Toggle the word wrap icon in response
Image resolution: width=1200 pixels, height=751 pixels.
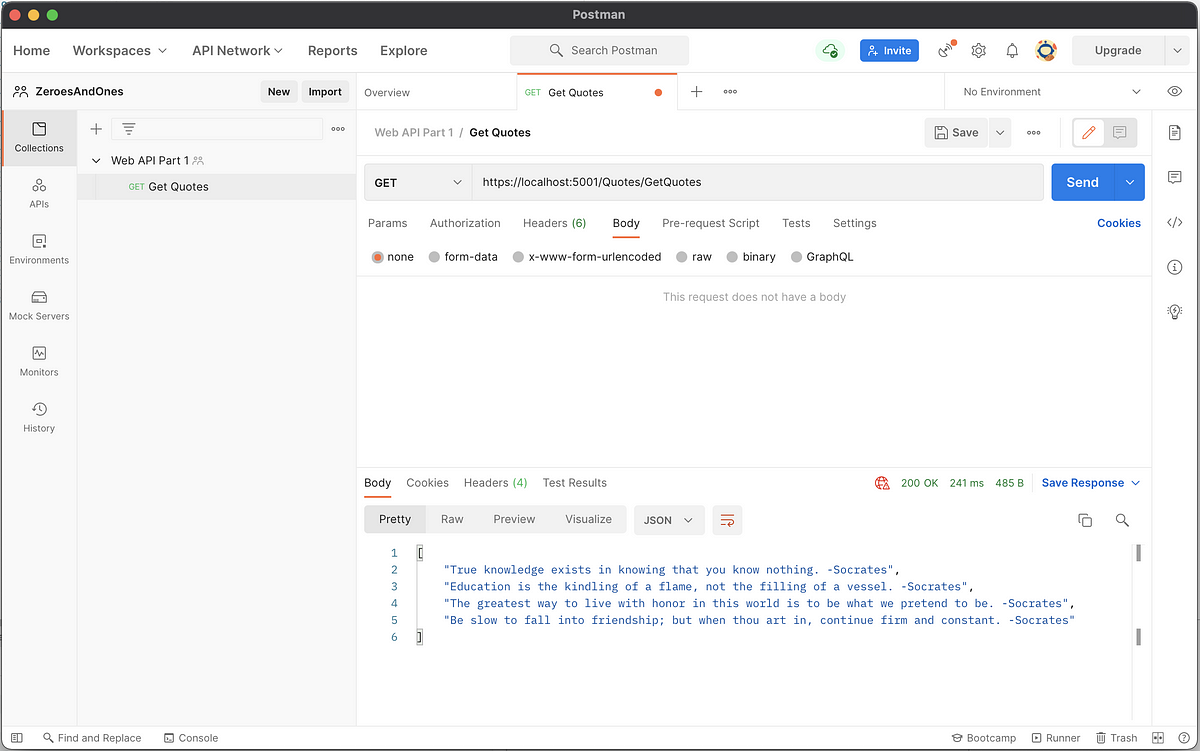point(727,520)
